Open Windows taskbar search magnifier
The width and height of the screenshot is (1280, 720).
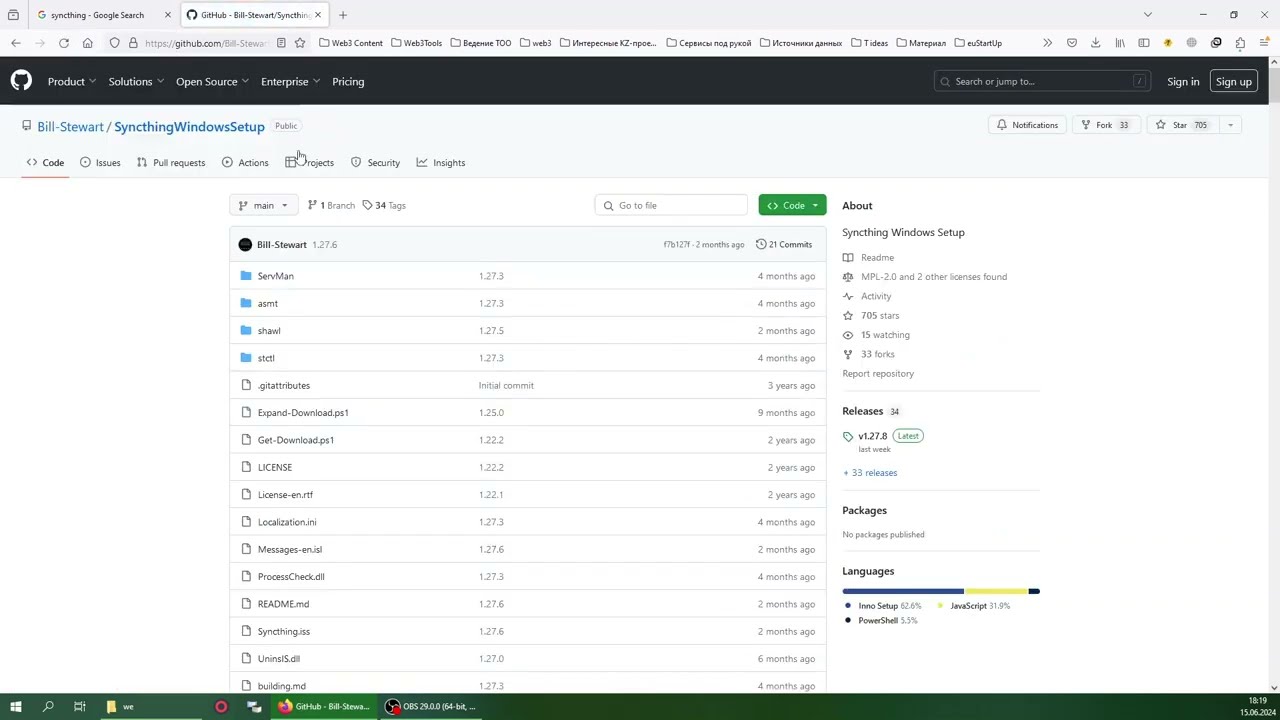(48, 707)
